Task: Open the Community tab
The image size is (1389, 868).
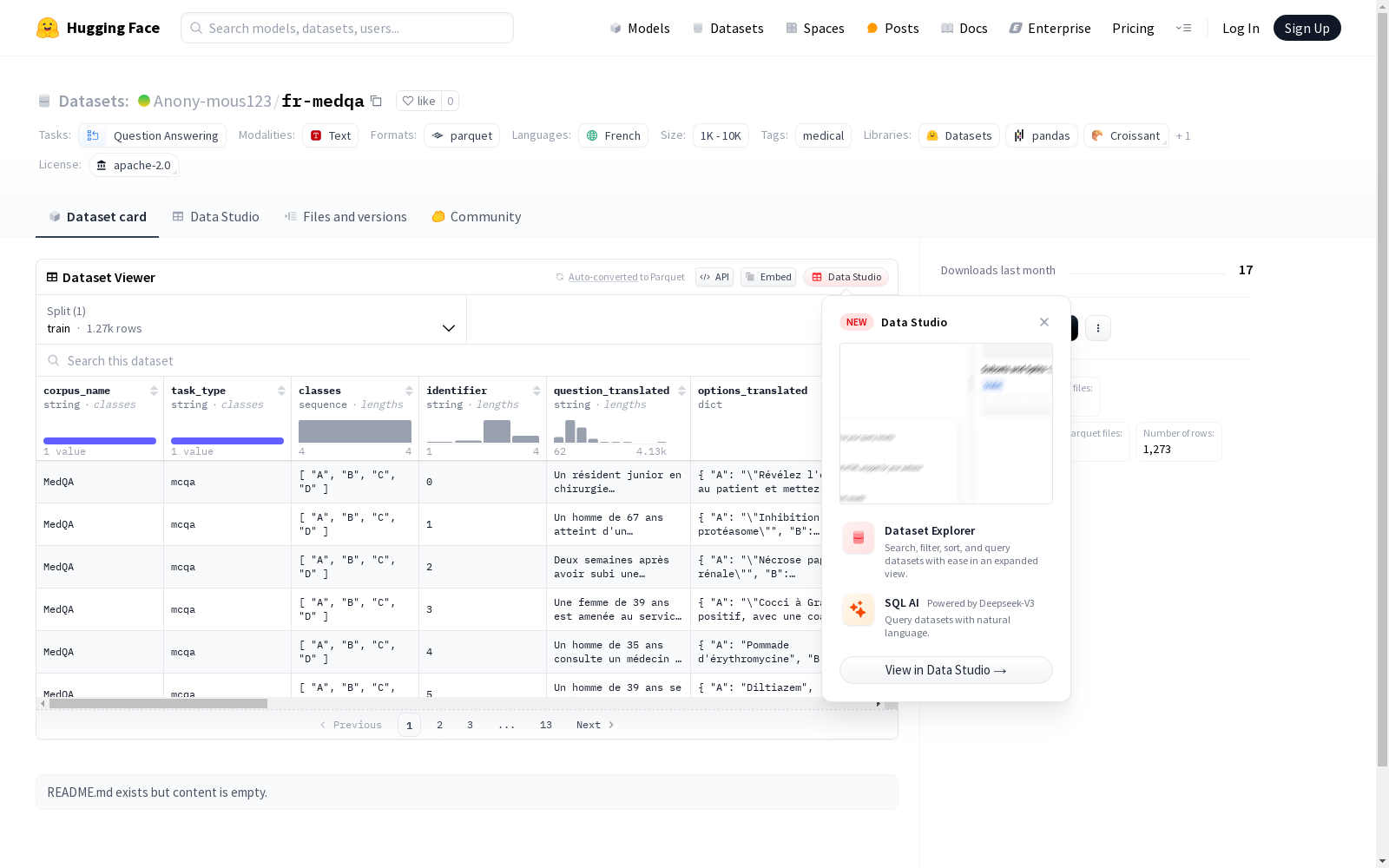Action: point(477,217)
